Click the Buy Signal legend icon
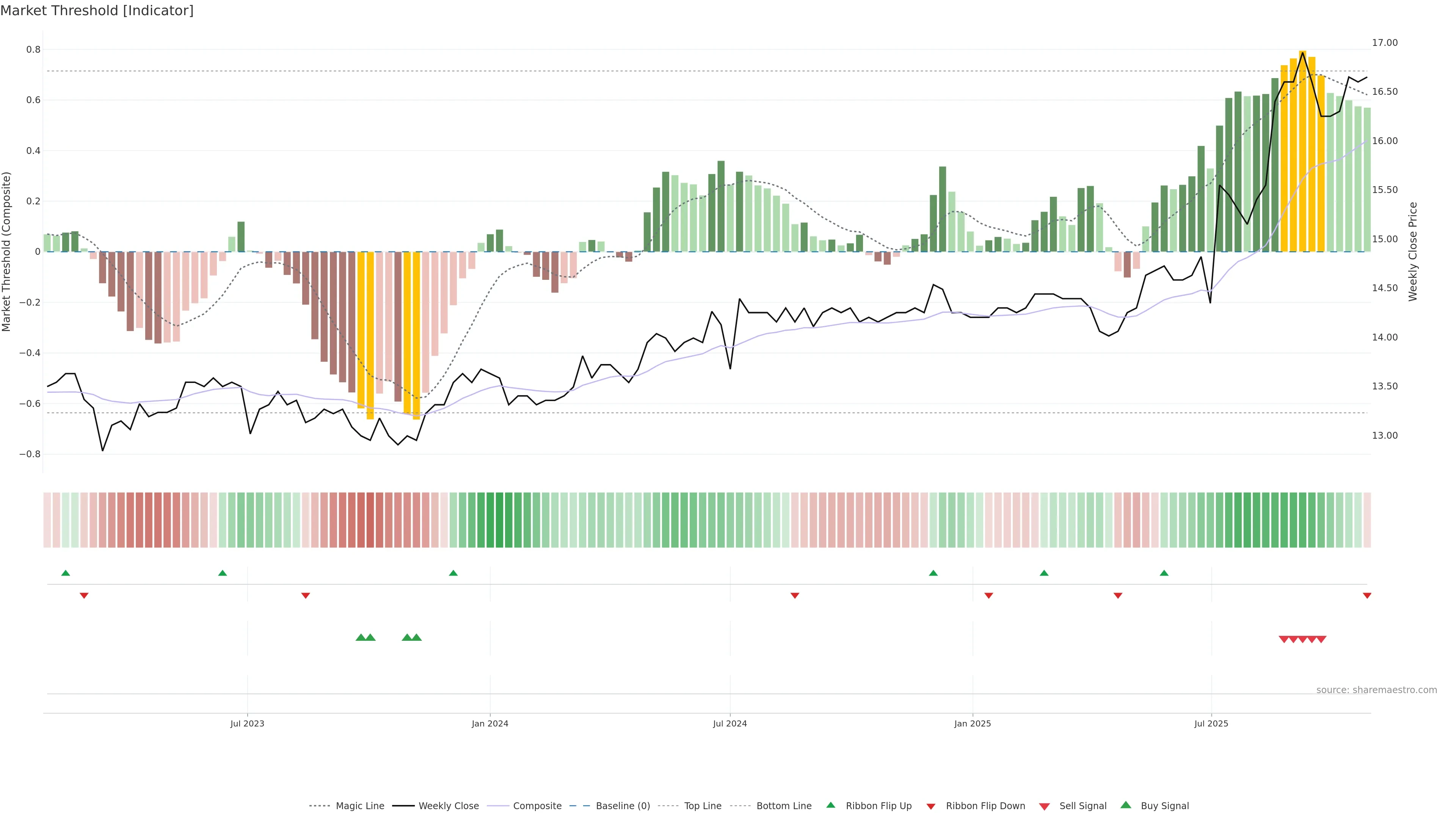 [1125, 805]
